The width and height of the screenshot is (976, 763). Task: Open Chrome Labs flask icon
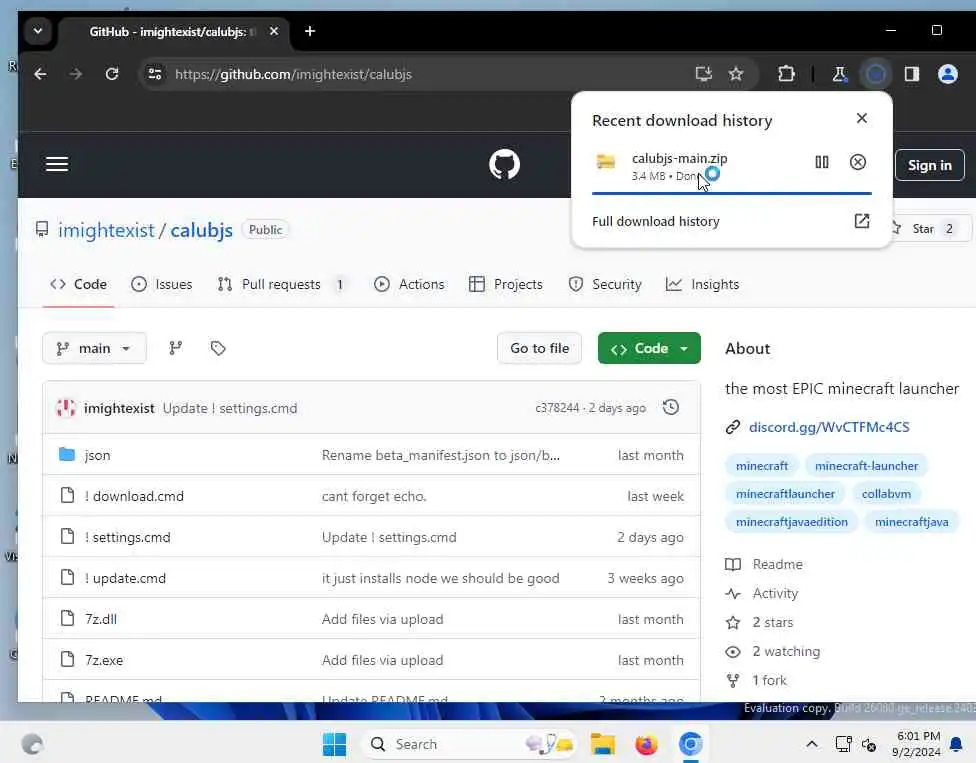click(x=840, y=74)
